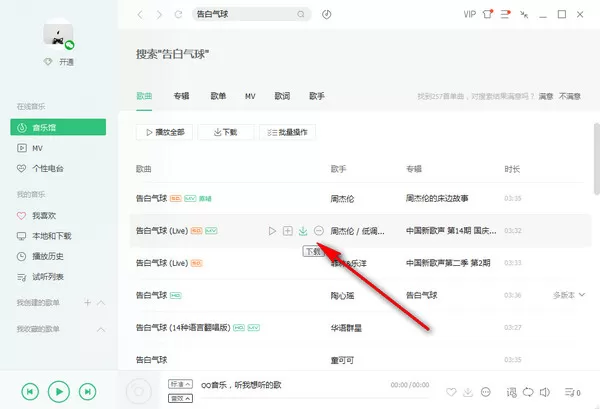The image size is (600, 409).
Task: Select the 歌词 tab
Action: click(x=282, y=96)
